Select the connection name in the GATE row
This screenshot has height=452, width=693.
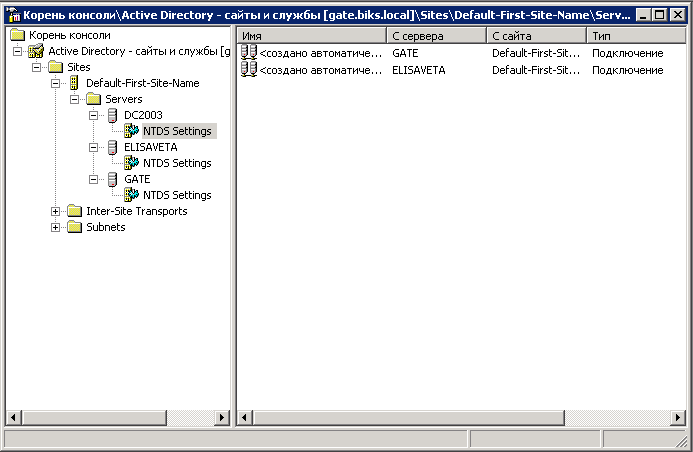tap(321, 53)
